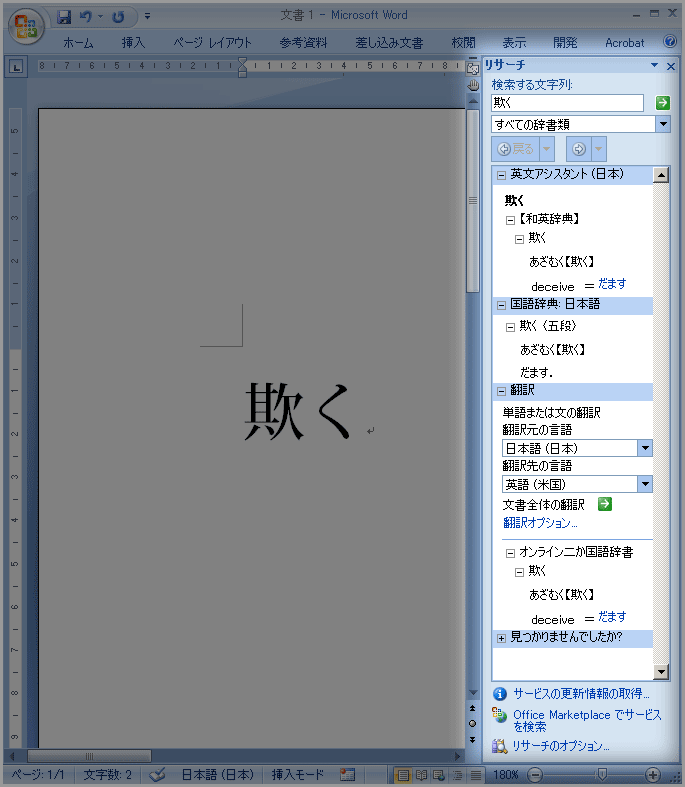This screenshot has height=787, width=685.
Task: Toggle the ruler display icon above scrollbar
Action: [473, 68]
